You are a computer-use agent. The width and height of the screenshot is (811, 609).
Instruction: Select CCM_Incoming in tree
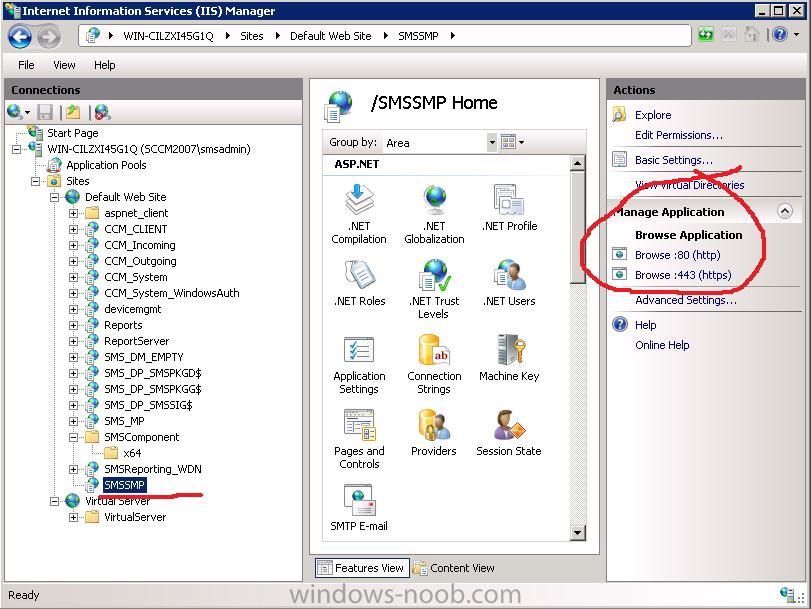(x=140, y=245)
